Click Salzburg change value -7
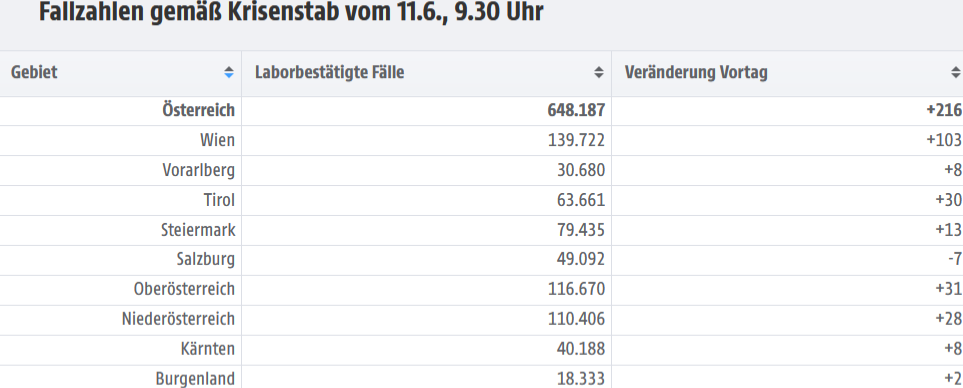Image resolution: width=963 pixels, height=388 pixels. [x=954, y=260]
